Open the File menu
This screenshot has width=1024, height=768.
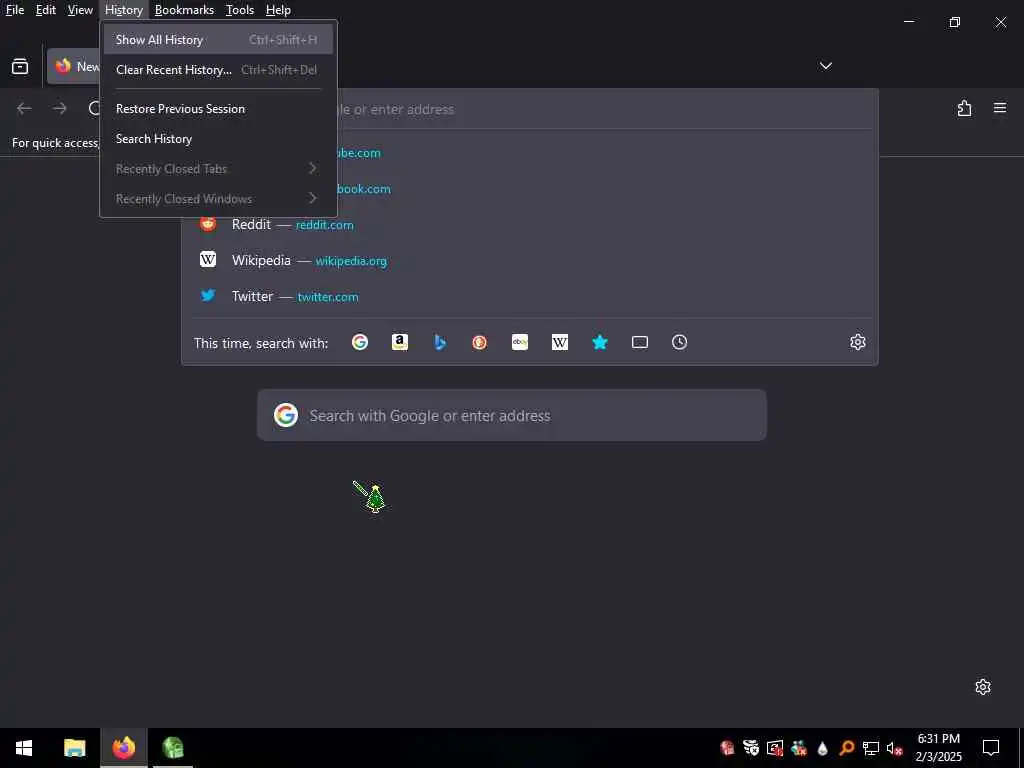[15, 10]
